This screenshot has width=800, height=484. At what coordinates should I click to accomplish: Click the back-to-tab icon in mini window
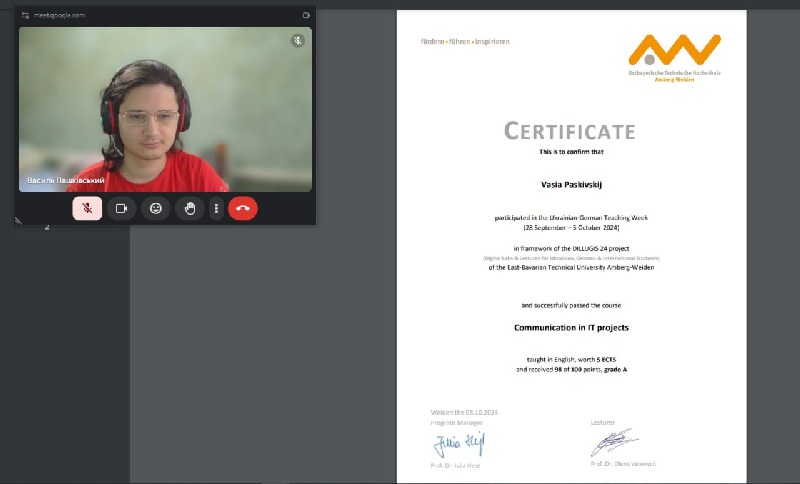pos(306,16)
